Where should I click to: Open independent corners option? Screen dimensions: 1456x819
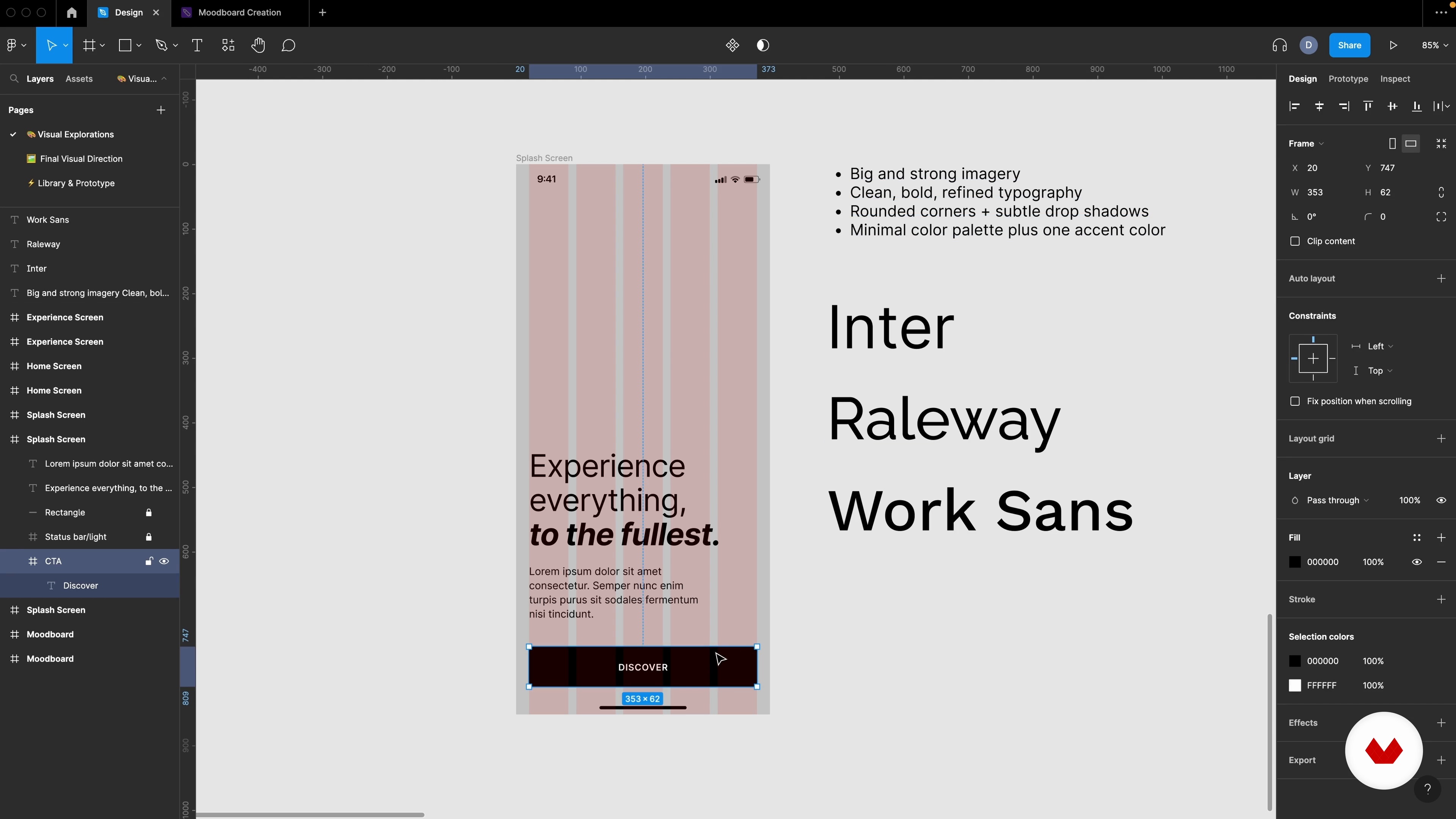pyautogui.click(x=1441, y=217)
